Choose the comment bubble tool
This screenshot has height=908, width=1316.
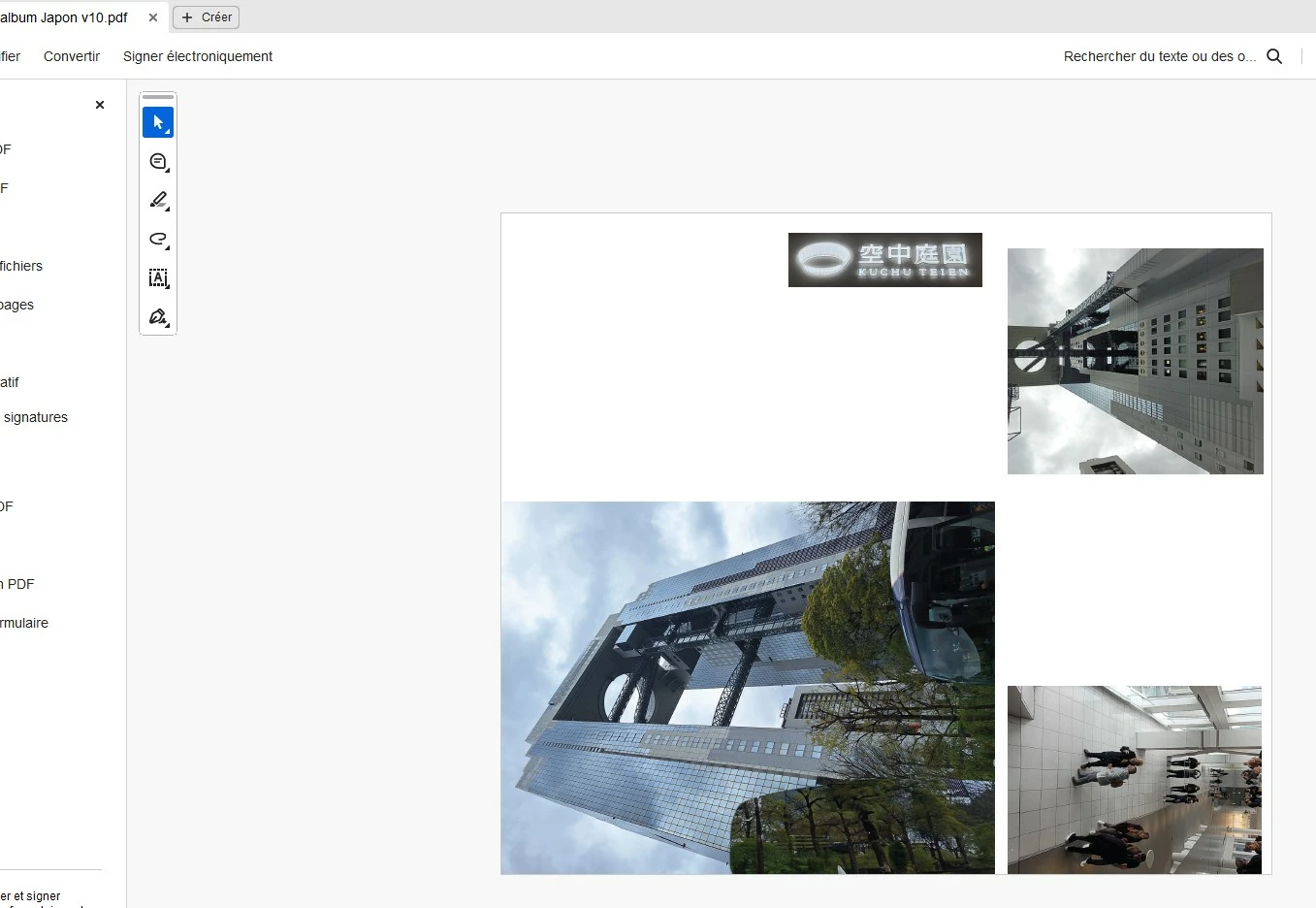tap(158, 162)
